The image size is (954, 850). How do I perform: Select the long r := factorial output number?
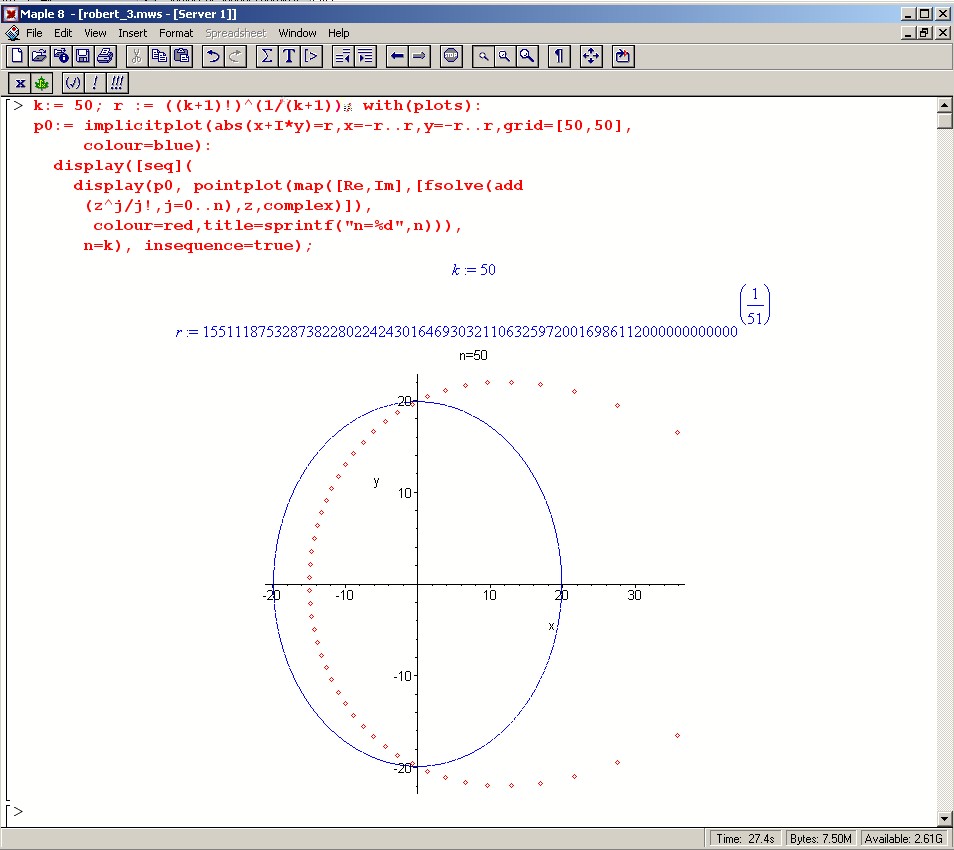pos(470,332)
